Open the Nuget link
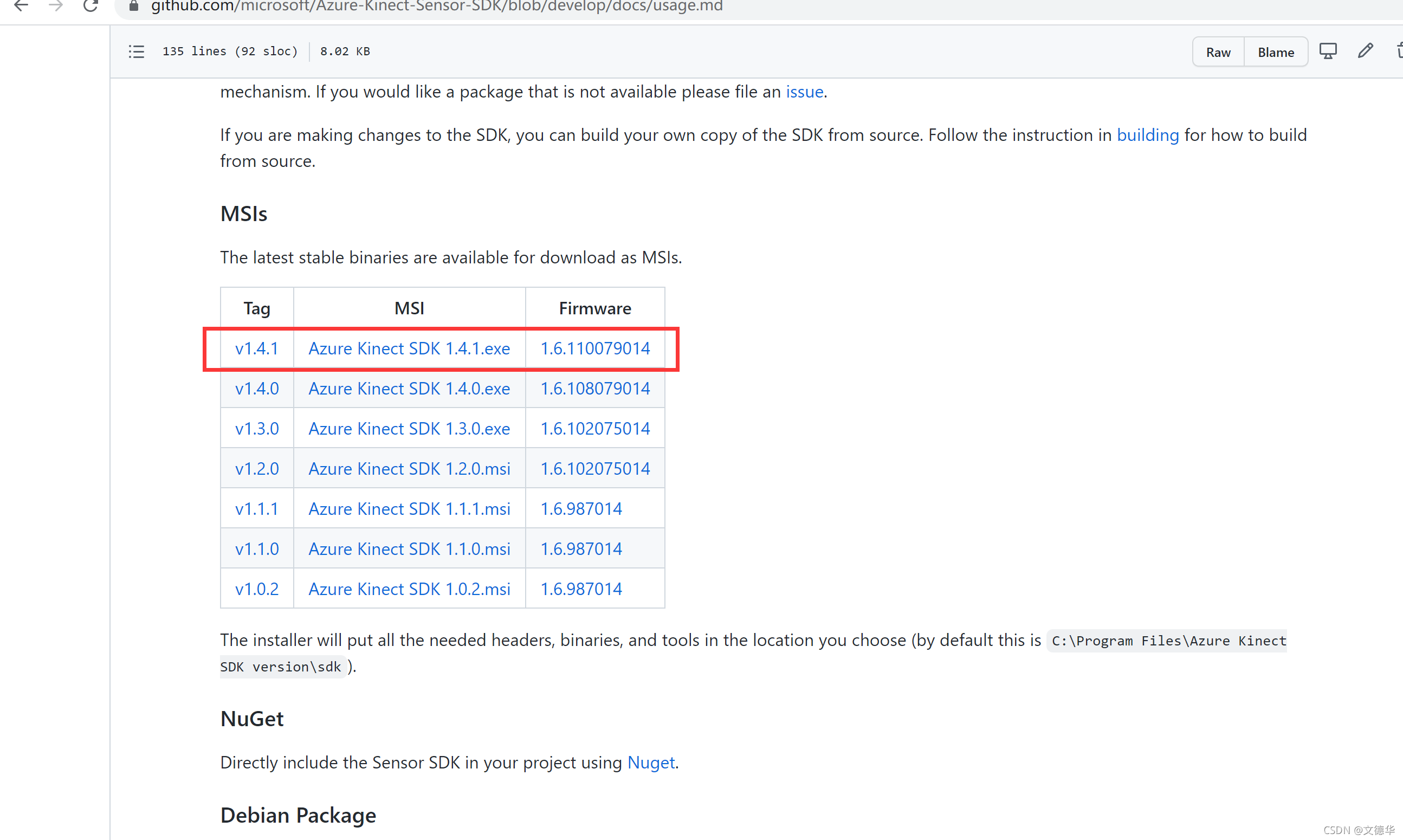The width and height of the screenshot is (1403, 840). click(651, 763)
